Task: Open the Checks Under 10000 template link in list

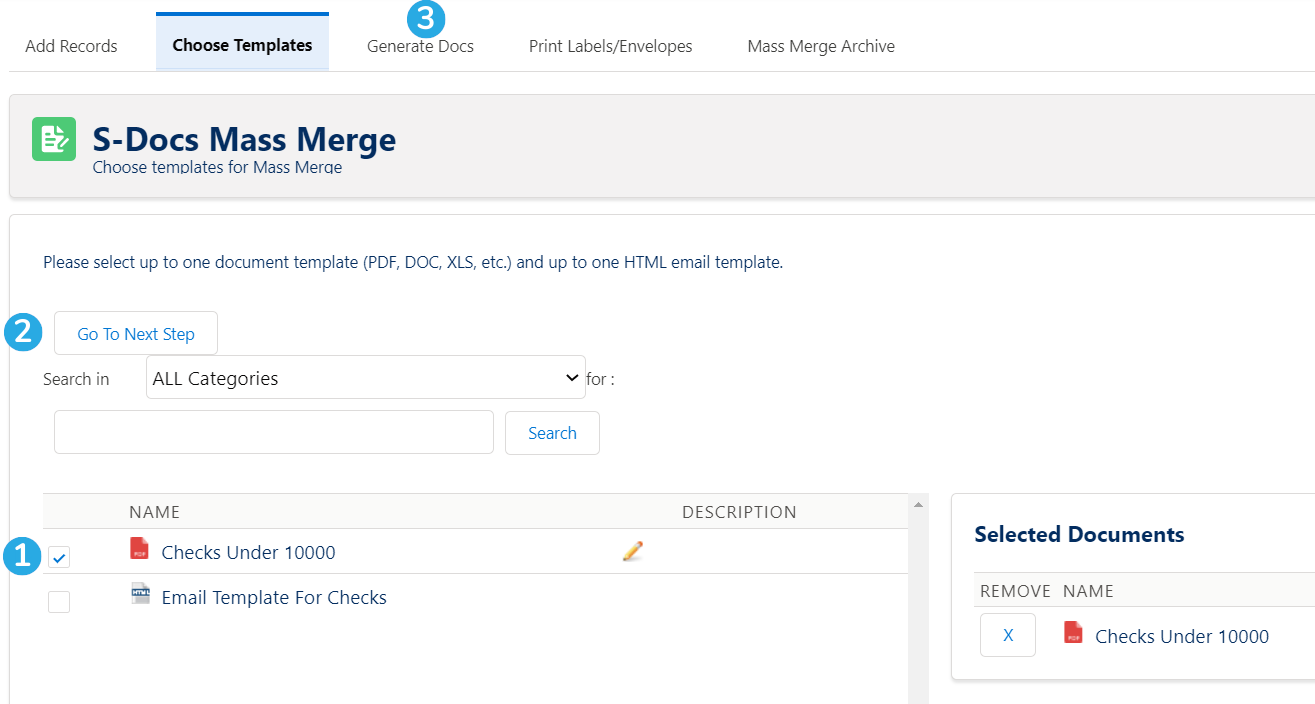Action: (x=248, y=552)
